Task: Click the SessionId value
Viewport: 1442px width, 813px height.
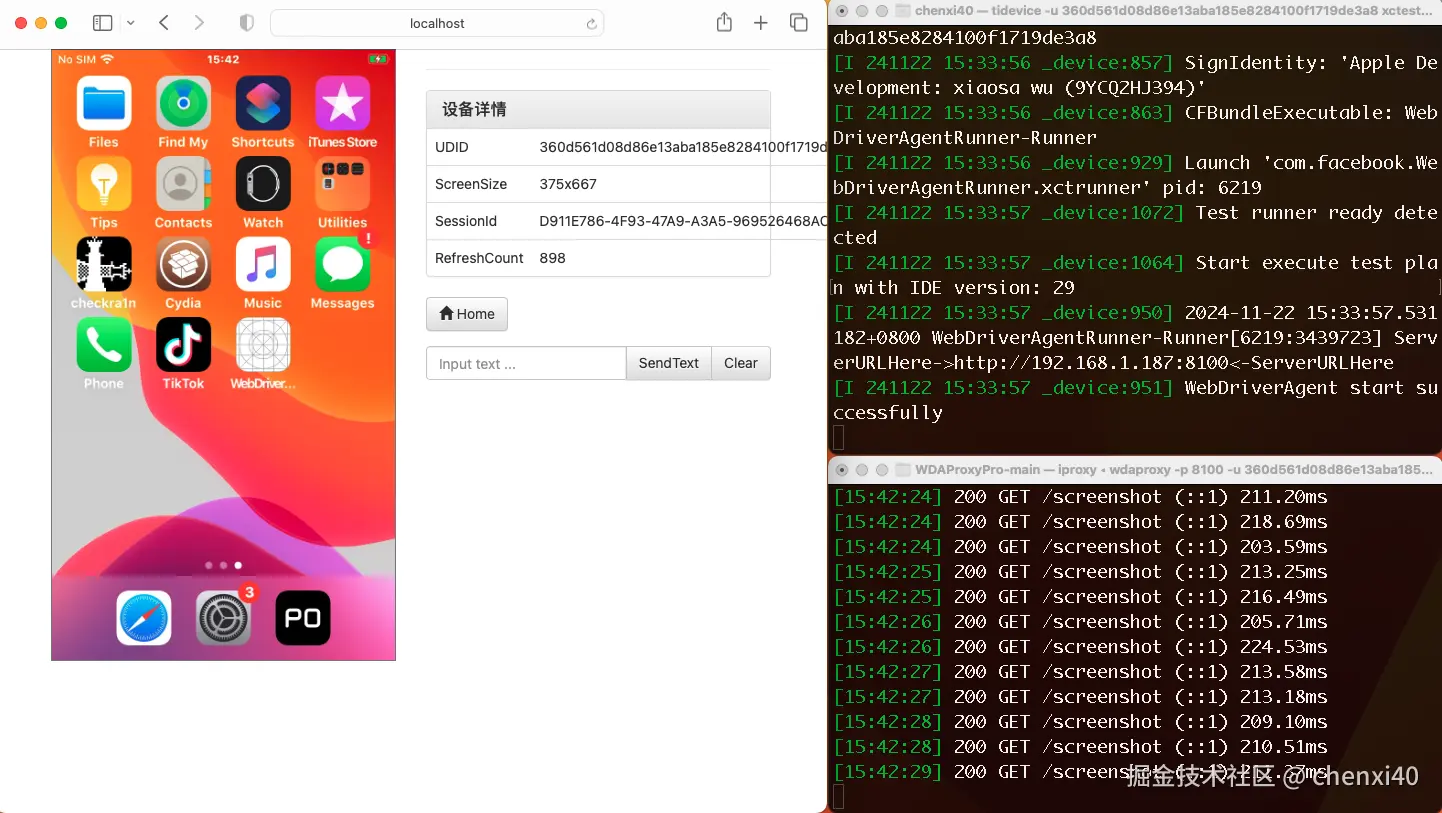Action: 683,221
